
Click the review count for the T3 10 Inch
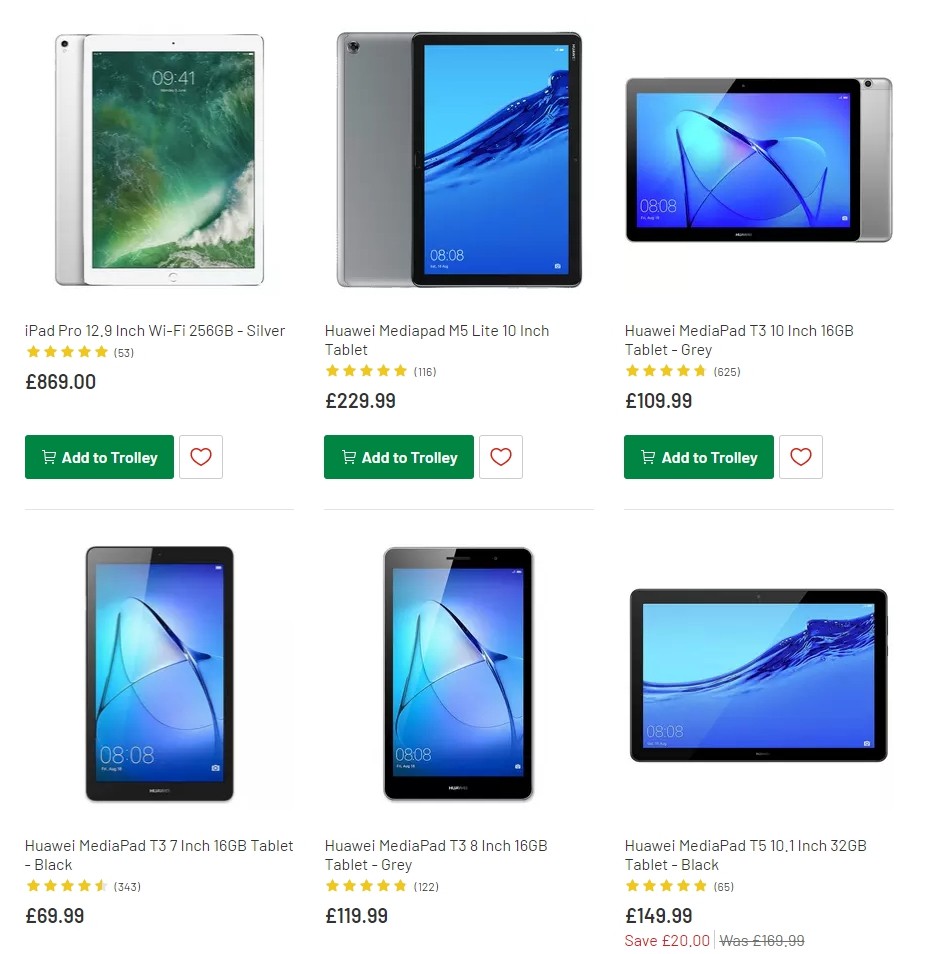(726, 371)
